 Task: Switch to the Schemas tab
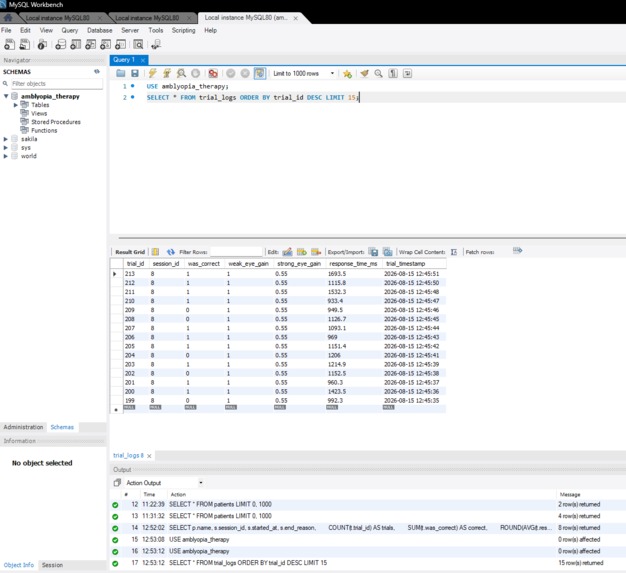pos(62,427)
